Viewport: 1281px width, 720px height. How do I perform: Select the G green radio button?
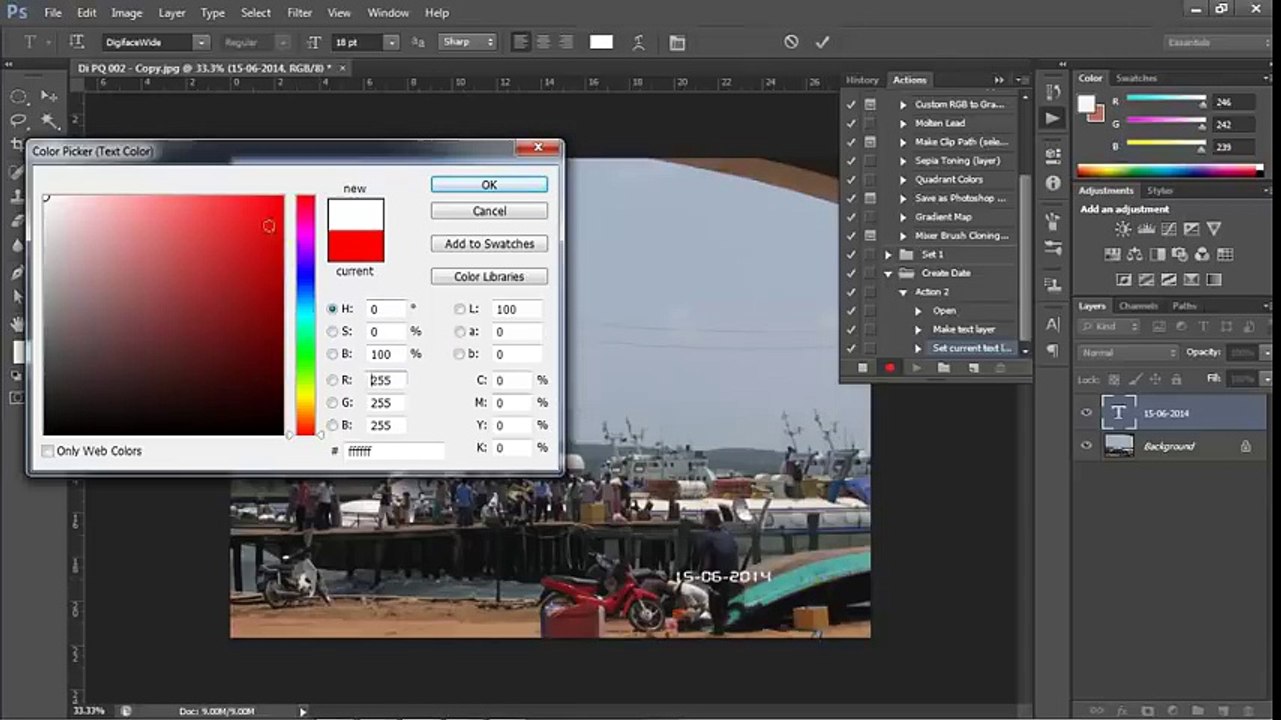pos(332,403)
